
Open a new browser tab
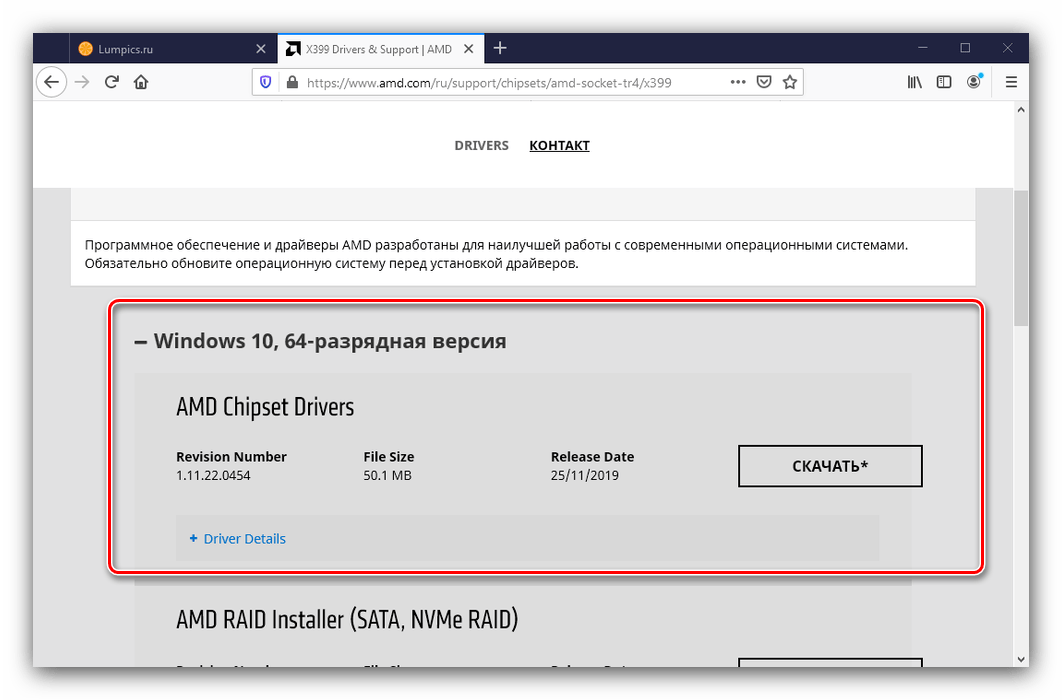(x=500, y=48)
